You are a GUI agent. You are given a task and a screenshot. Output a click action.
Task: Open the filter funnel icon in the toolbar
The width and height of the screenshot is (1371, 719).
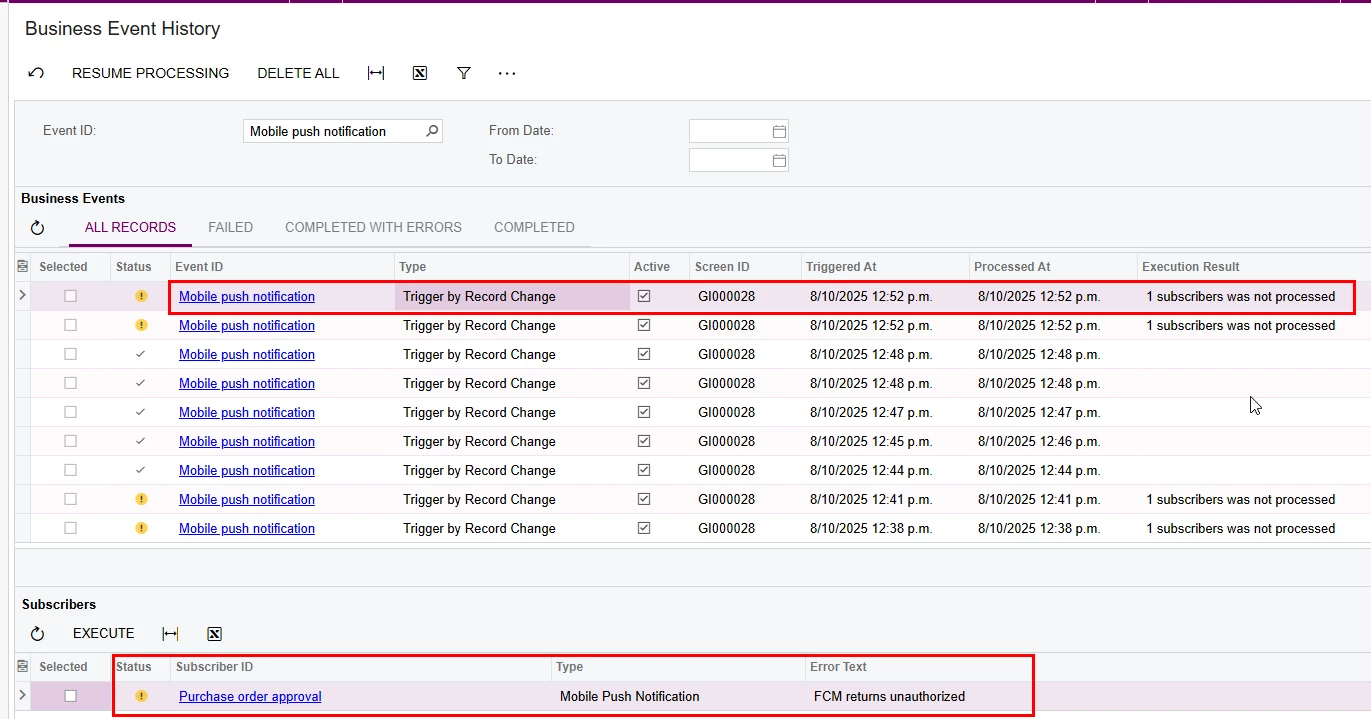pos(464,73)
